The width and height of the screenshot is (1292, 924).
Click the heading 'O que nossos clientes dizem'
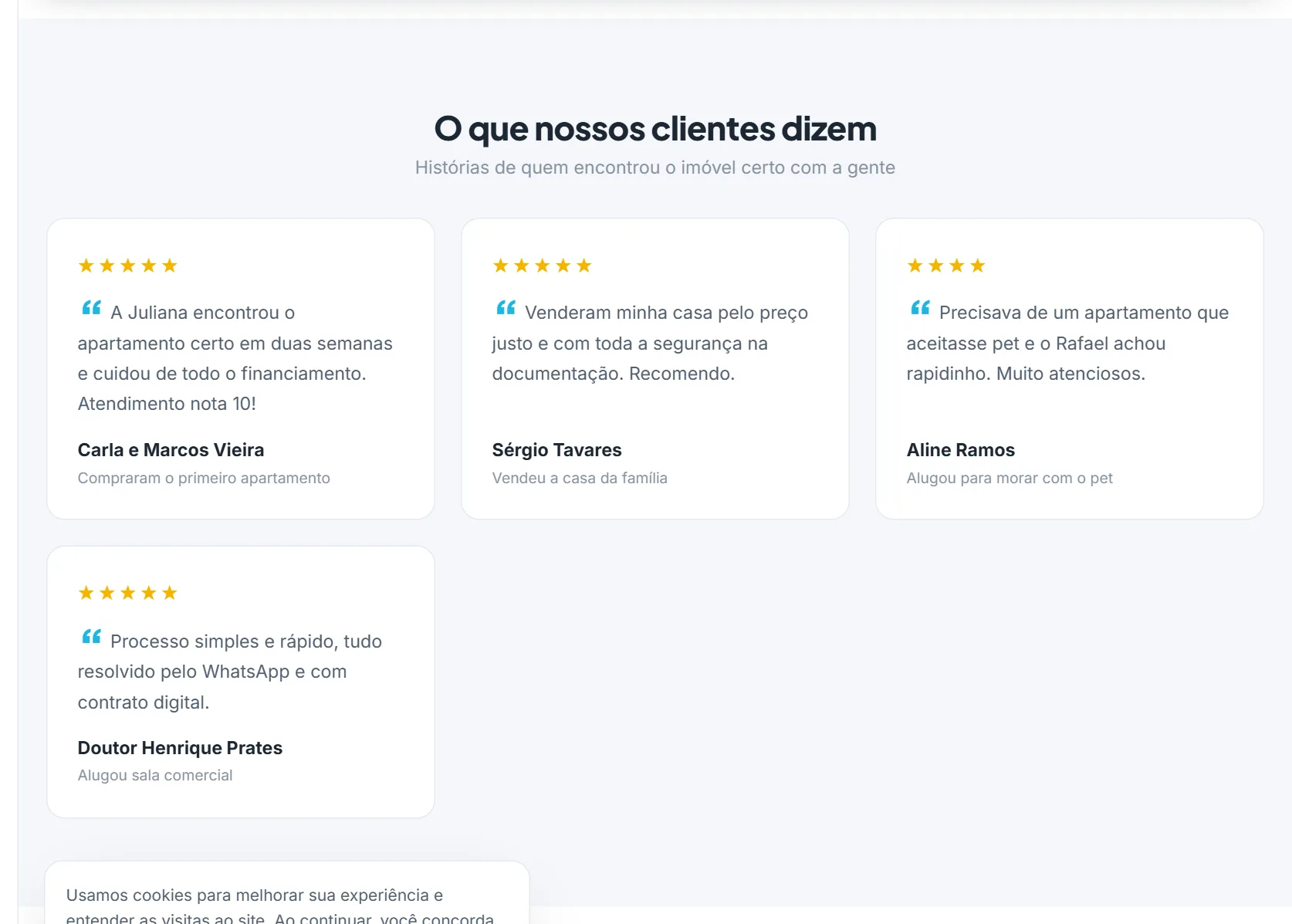(655, 128)
